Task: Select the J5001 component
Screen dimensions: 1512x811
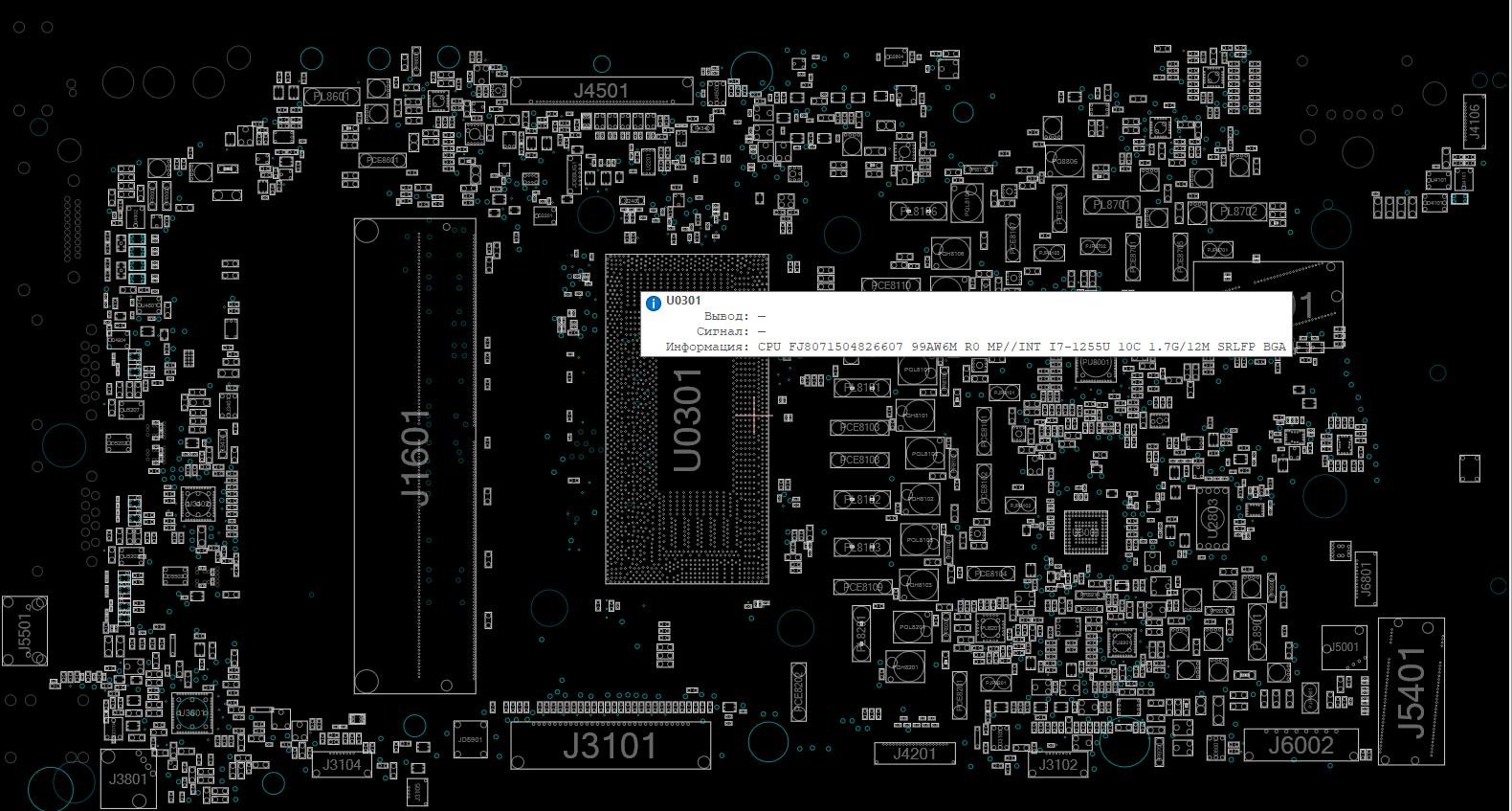Action: tap(1344, 648)
